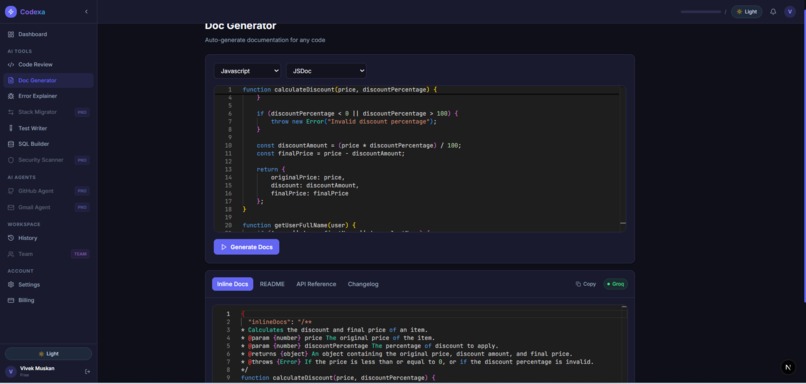
Task: Click the PRO badge beside Gmail Agent
Action: [82, 207]
